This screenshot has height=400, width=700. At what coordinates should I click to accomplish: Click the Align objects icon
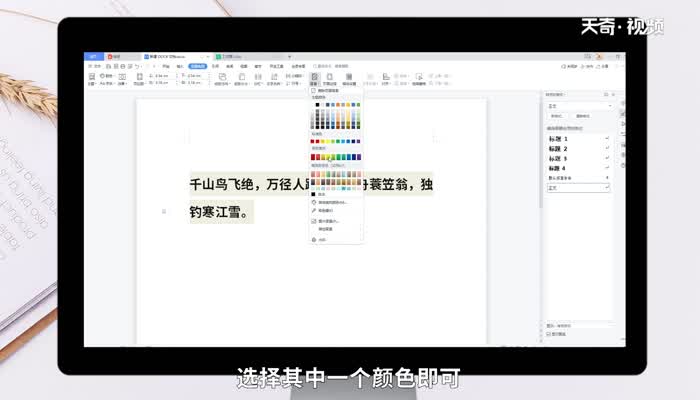click(x=385, y=79)
